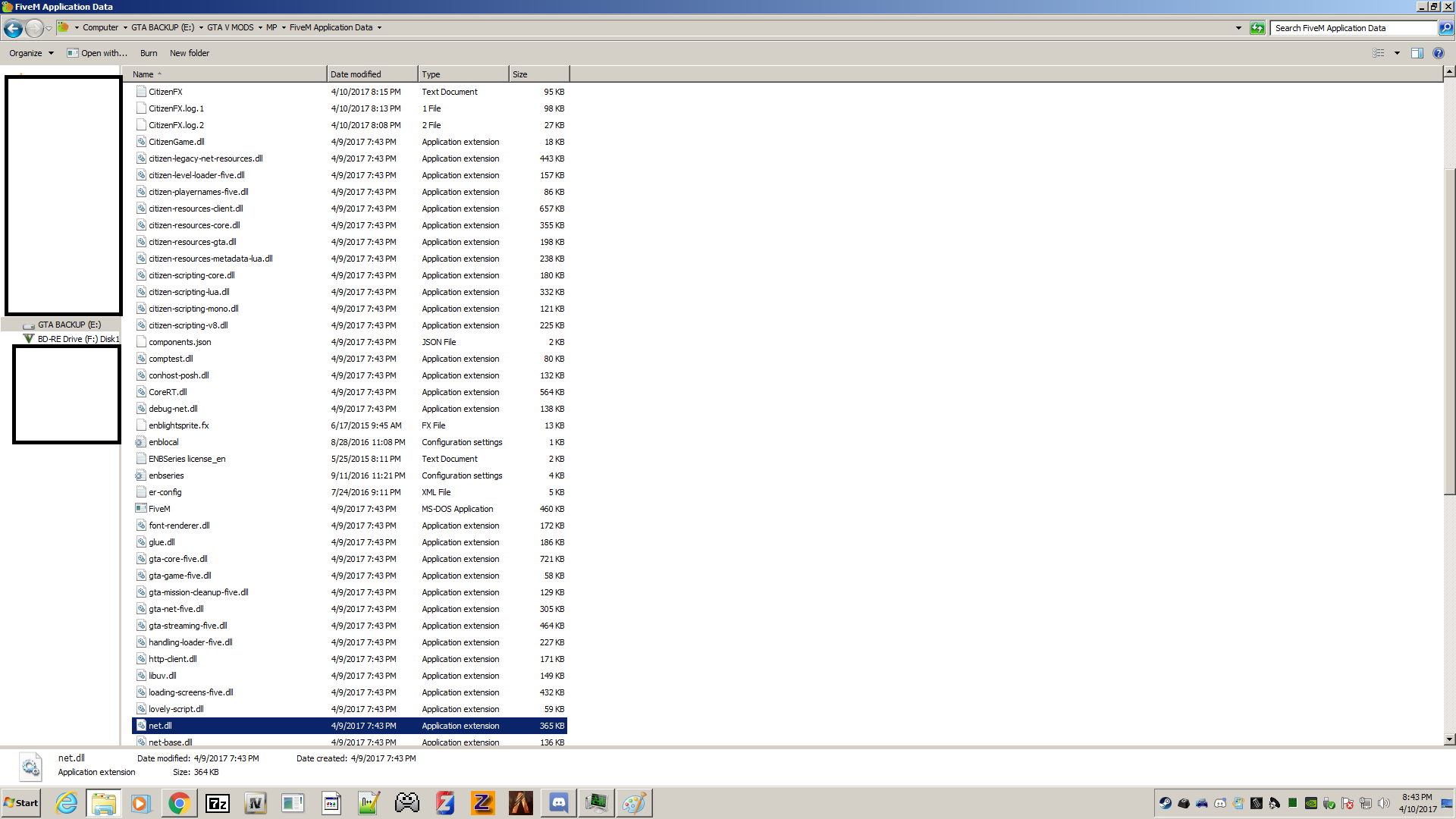Click the Action Center flag tray icon
The width and height of the screenshot is (1456, 819).
click(x=1348, y=803)
